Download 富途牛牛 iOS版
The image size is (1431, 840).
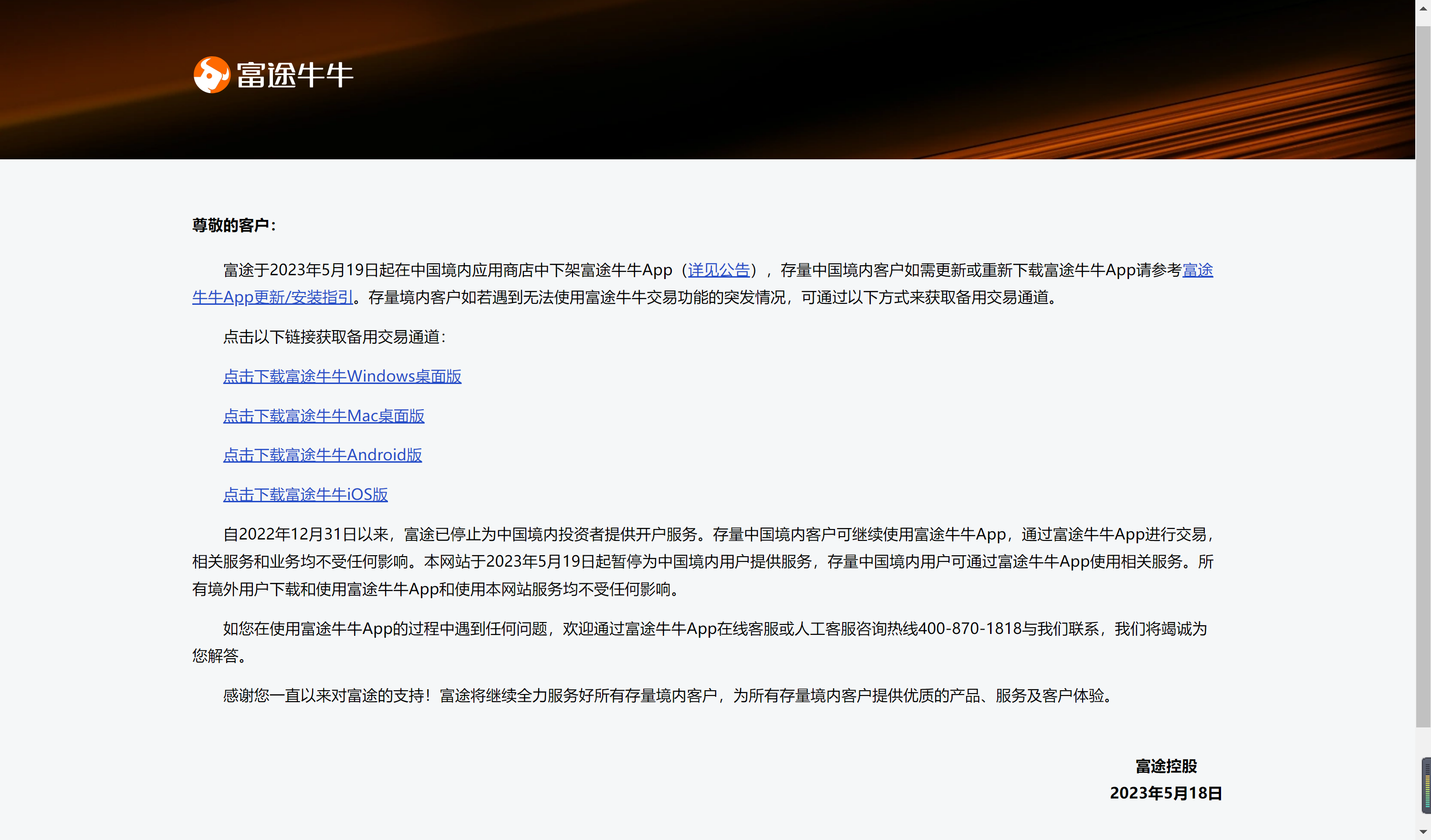point(305,494)
